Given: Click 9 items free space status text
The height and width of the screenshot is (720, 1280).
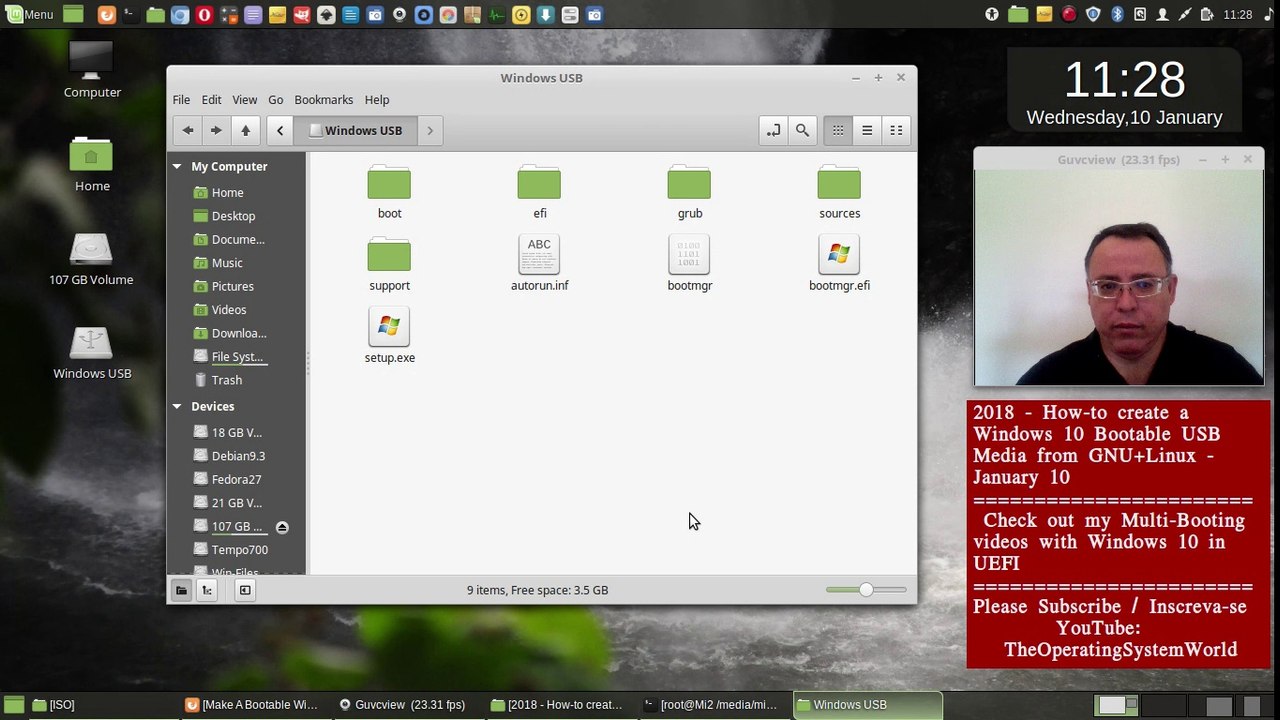Looking at the screenshot, I should click(537, 590).
